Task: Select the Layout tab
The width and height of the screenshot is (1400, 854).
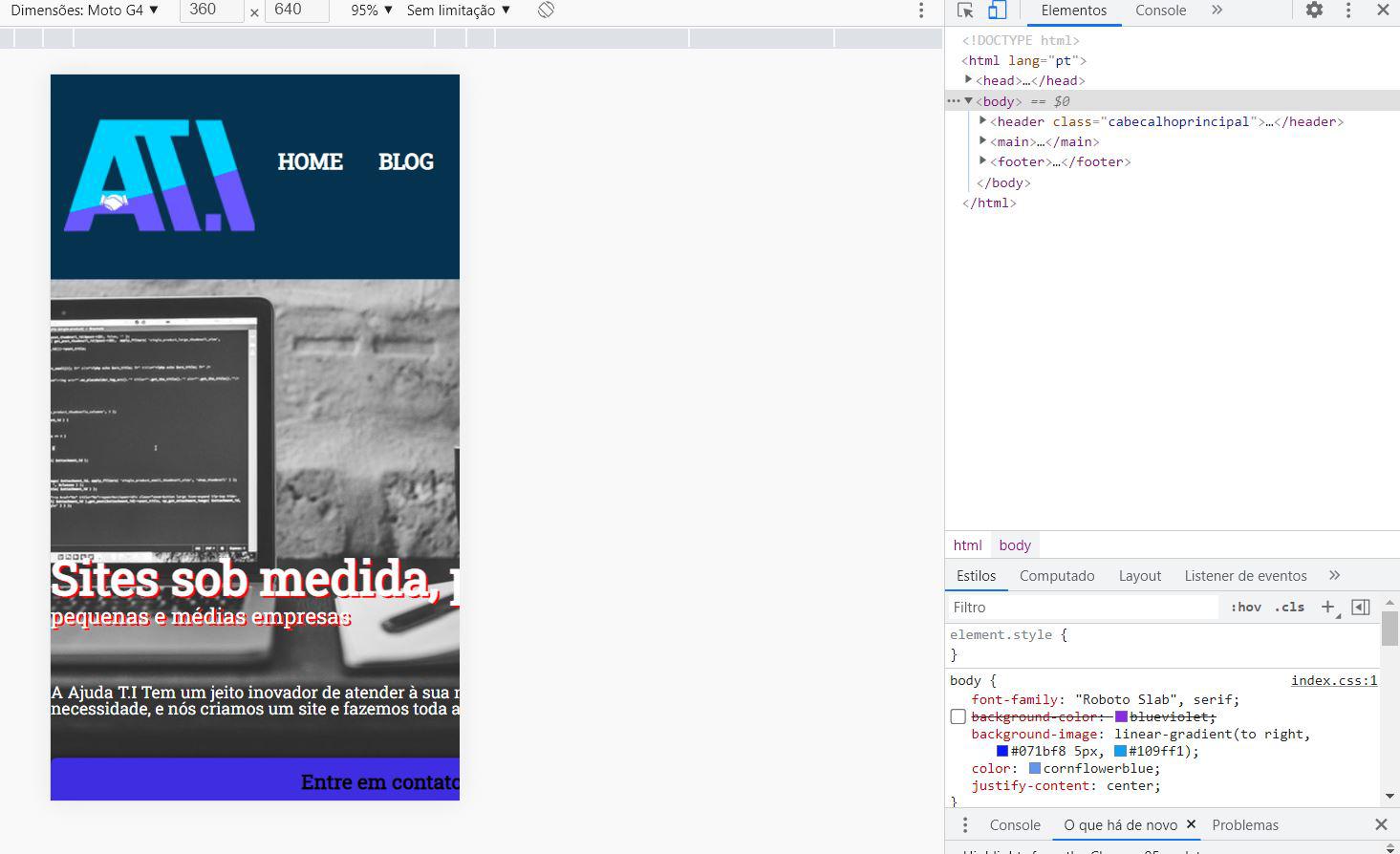Action: pyautogui.click(x=1140, y=575)
